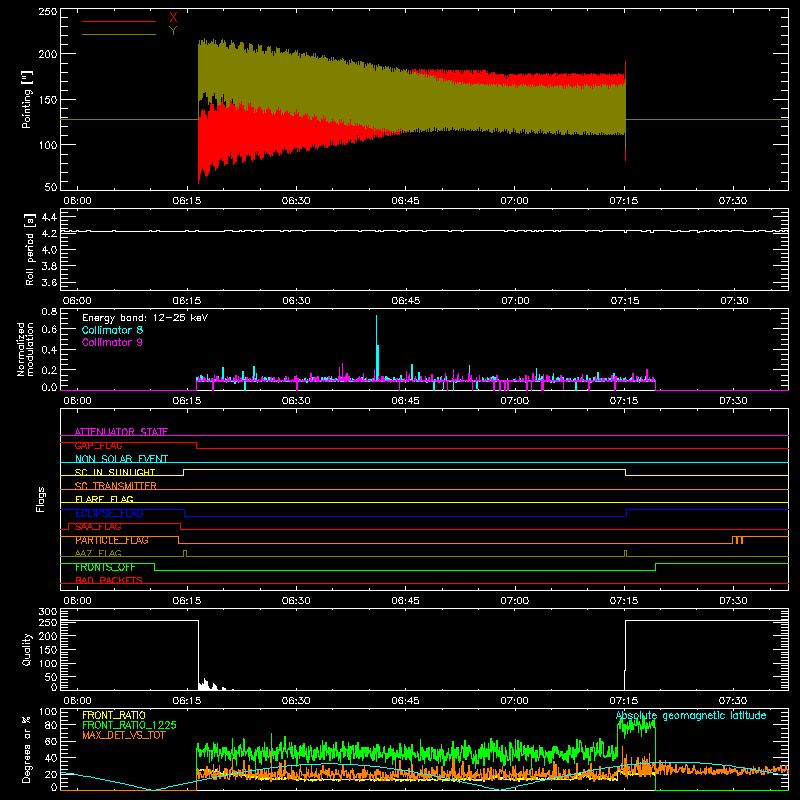Click the GAP_FLAG label
This screenshot has width=800, height=800.
(x=98, y=445)
